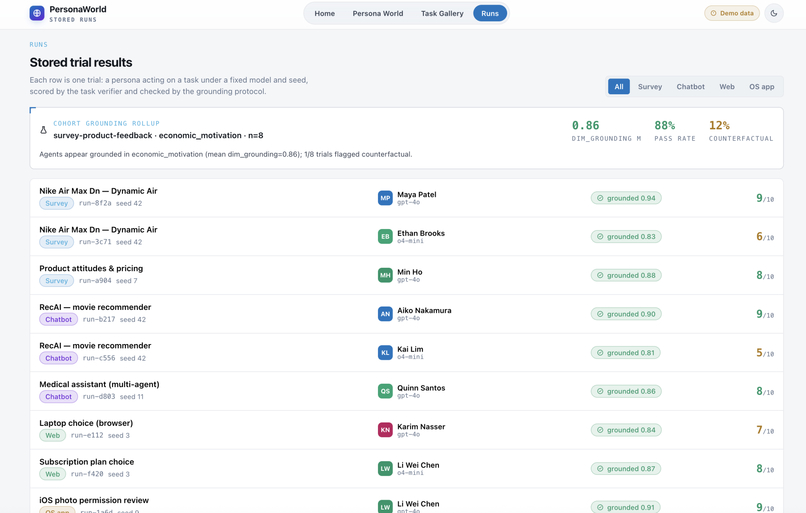Filter trials by Survey
The width and height of the screenshot is (806, 513).
pos(650,86)
